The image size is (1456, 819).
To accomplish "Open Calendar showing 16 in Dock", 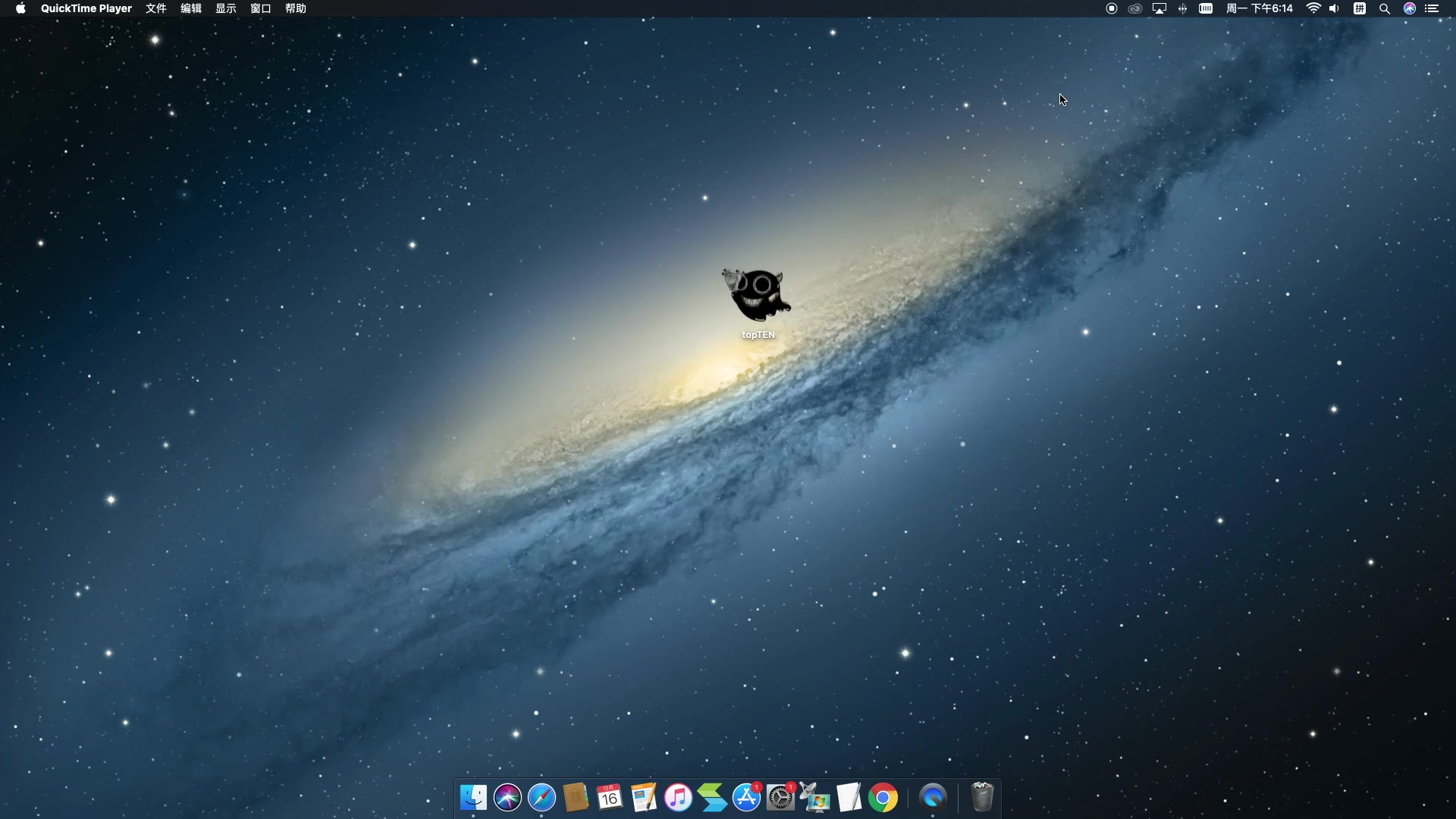I will pyautogui.click(x=610, y=798).
